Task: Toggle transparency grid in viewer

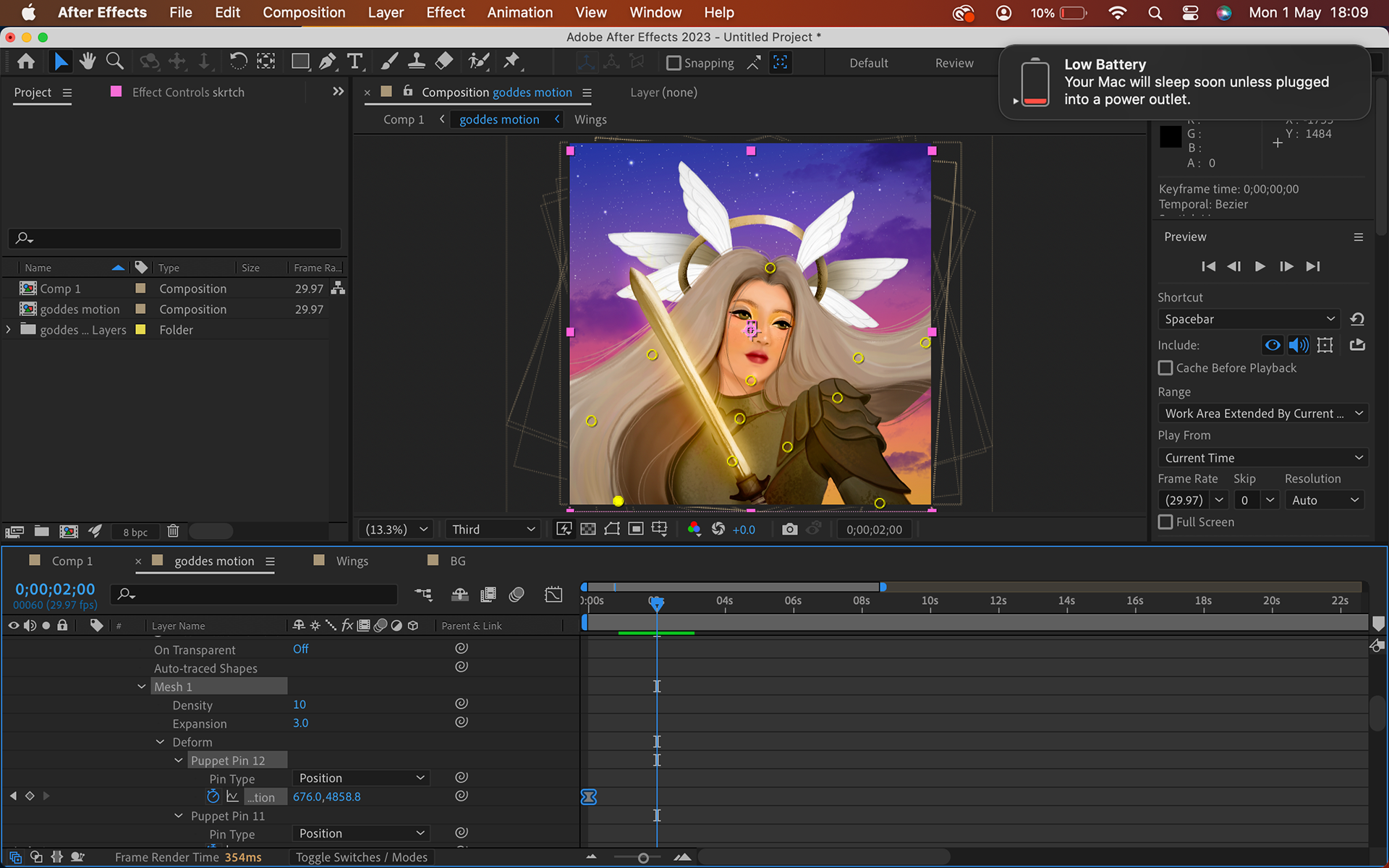Action: coord(588,529)
